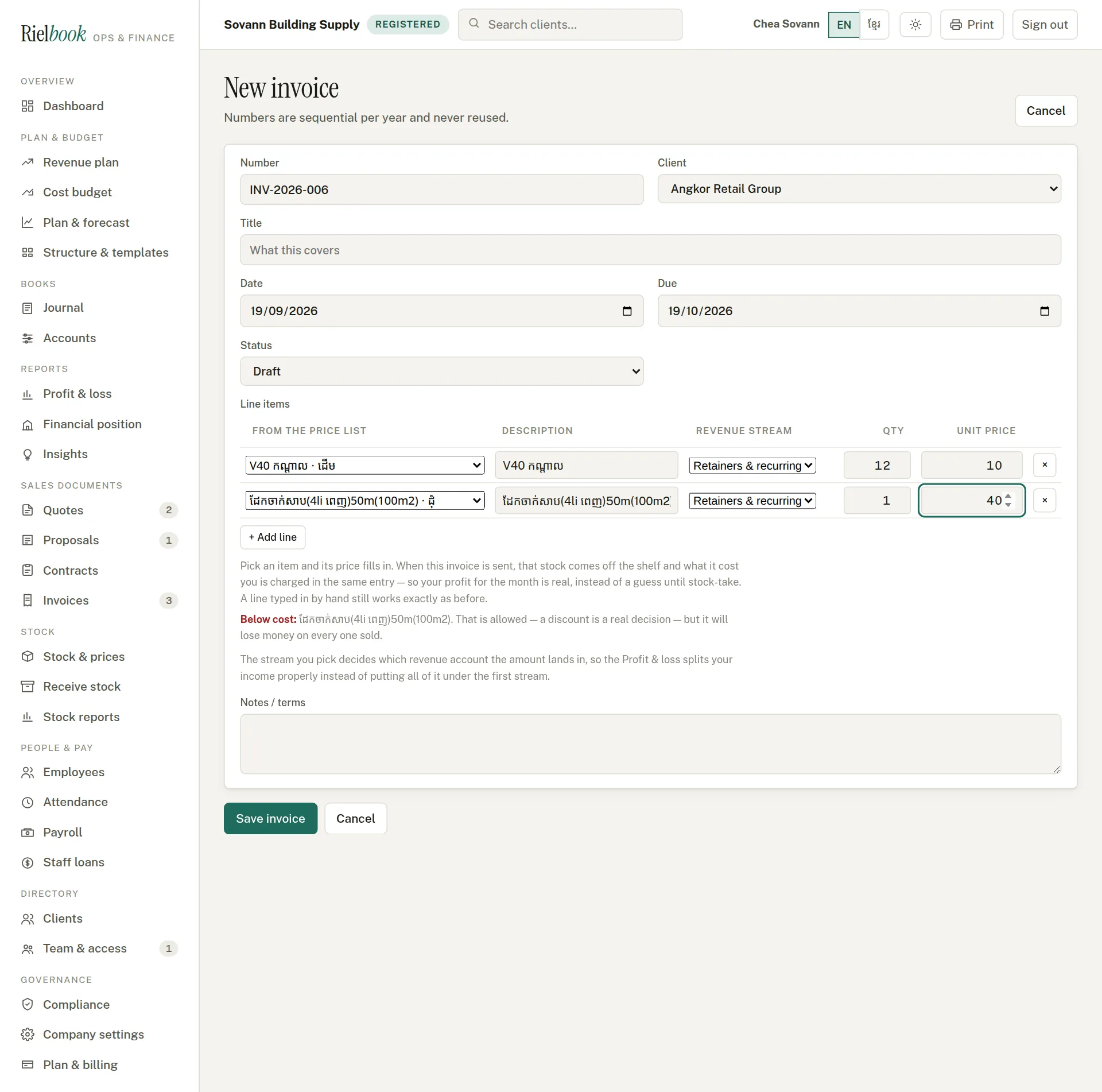This screenshot has height=1092, width=1102.
Task: Click the Staff loans dollar icon
Action: (x=28, y=863)
